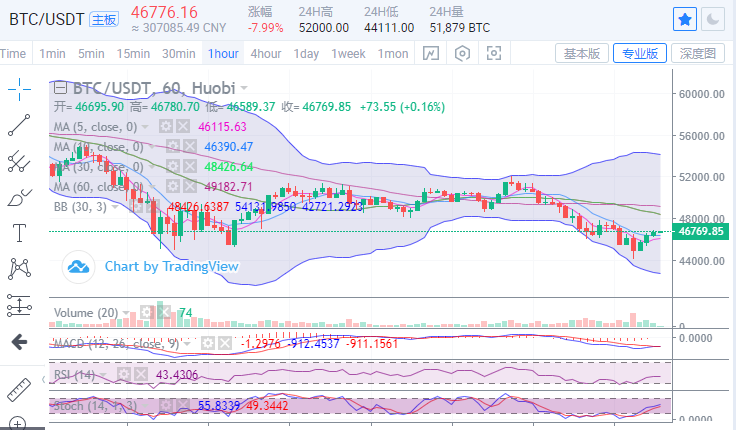736x430 pixels.
Task: Click the fullscreen snapshot icon
Action: [x=494, y=54]
